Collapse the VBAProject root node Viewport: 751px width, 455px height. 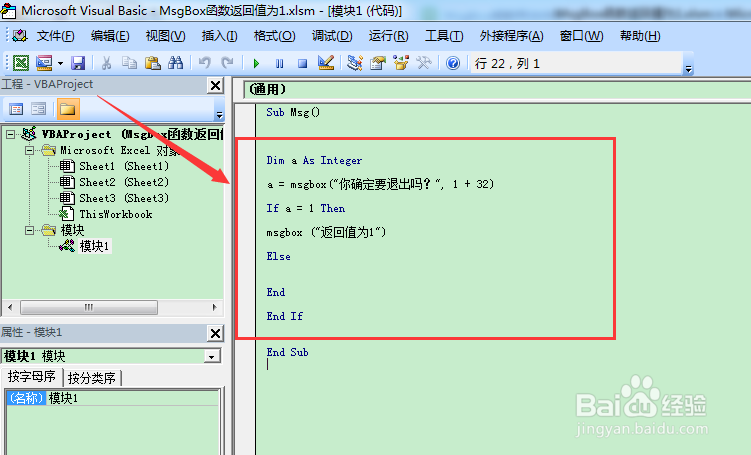[10, 135]
